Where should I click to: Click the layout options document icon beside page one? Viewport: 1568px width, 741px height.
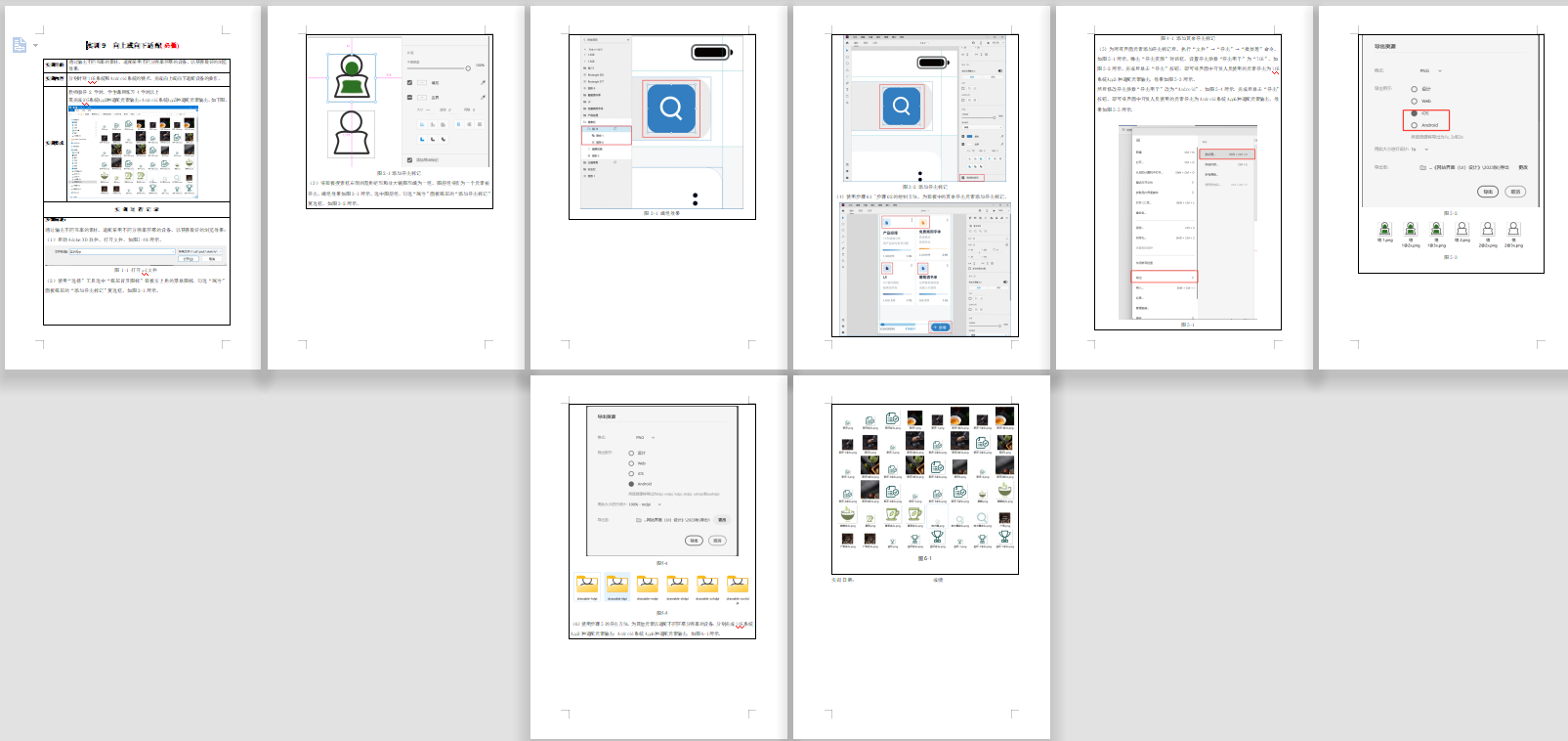click(x=19, y=45)
